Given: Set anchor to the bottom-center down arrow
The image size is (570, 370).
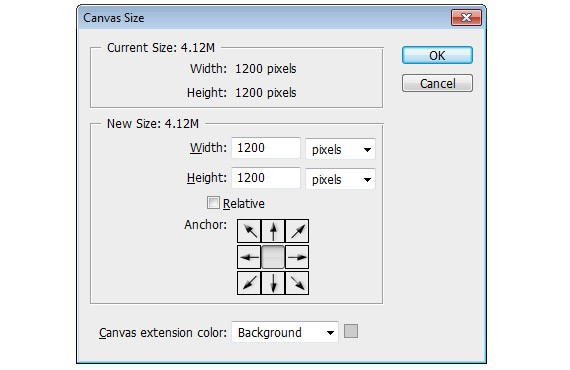Looking at the screenshot, I should coord(273,283).
